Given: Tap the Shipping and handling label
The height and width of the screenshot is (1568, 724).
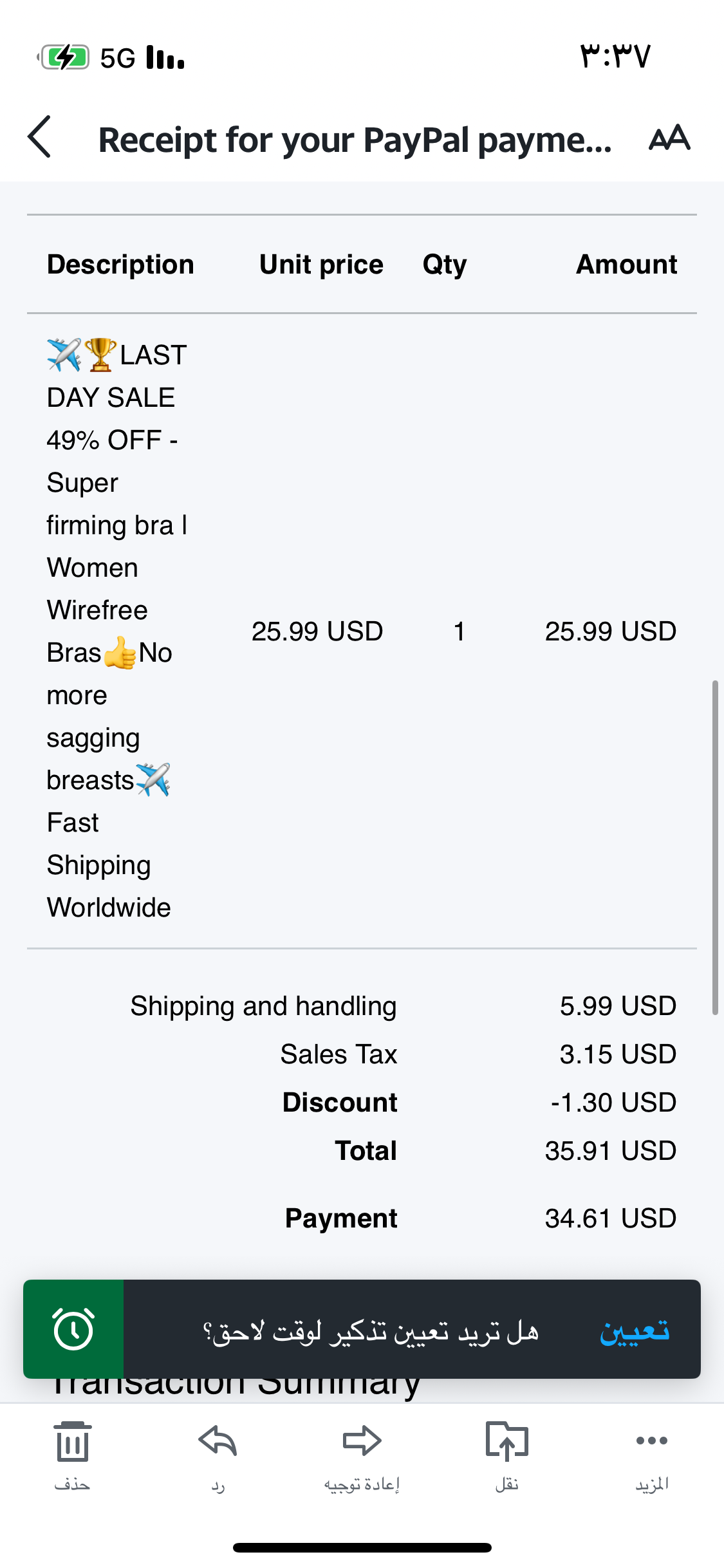Looking at the screenshot, I should [x=263, y=1006].
